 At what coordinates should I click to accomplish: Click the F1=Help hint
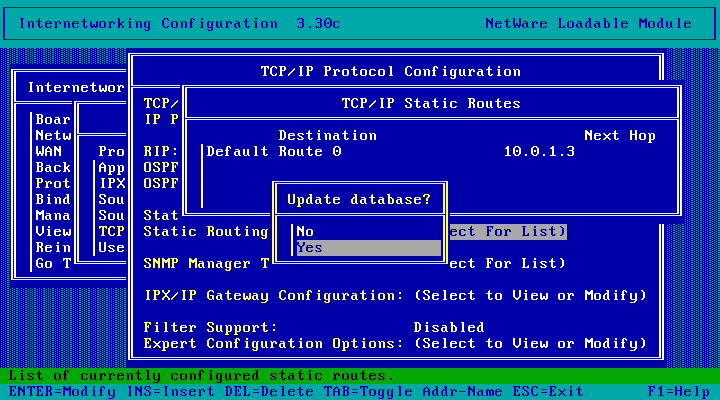pos(678,392)
